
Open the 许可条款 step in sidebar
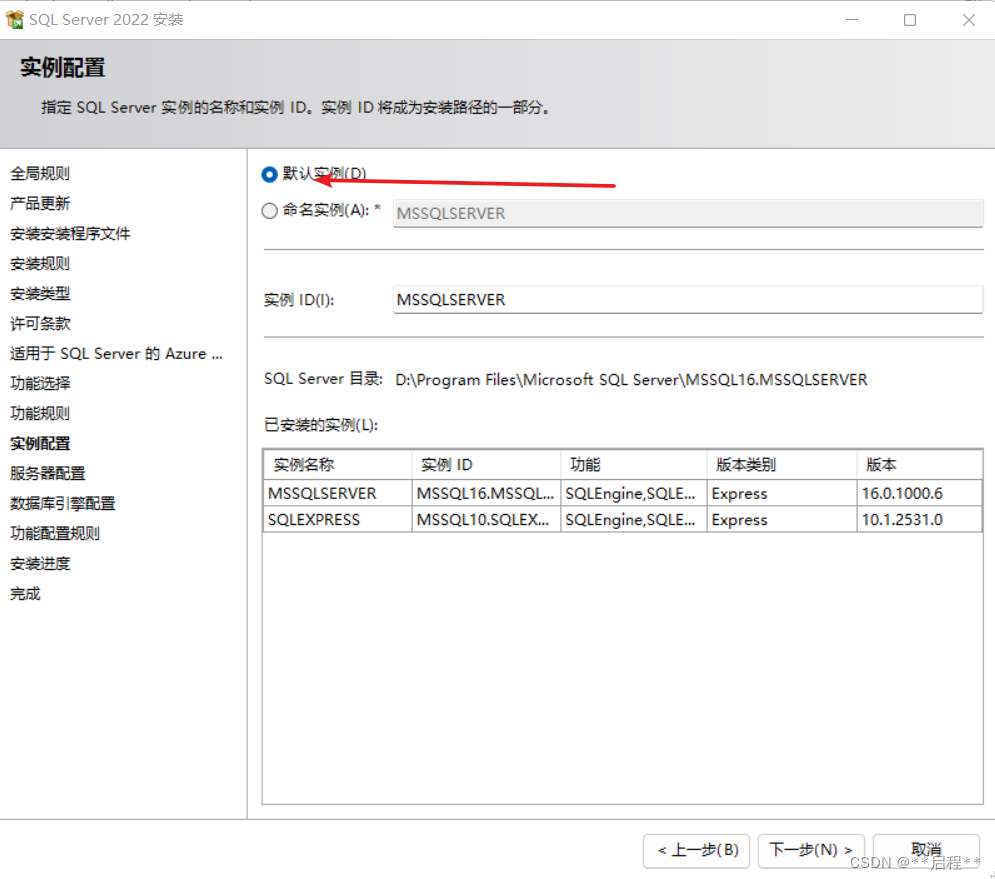tap(40, 324)
